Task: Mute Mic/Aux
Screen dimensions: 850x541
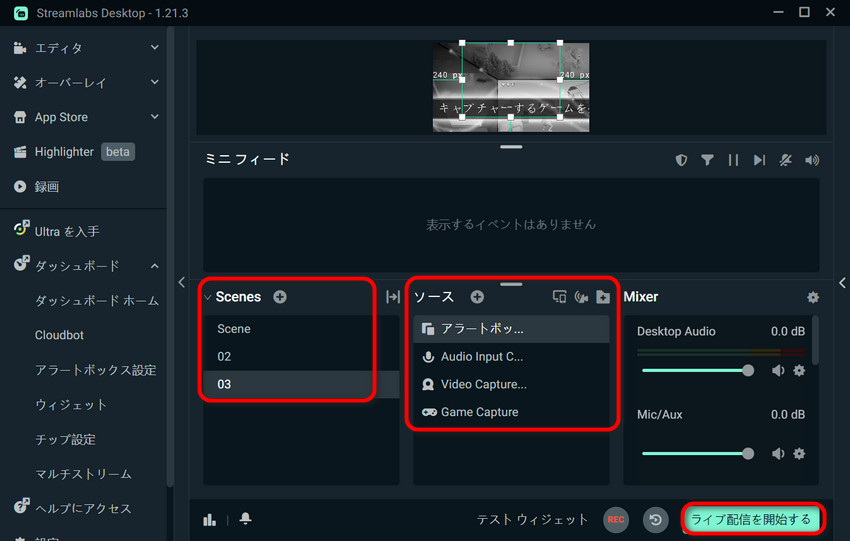Action: (778, 453)
